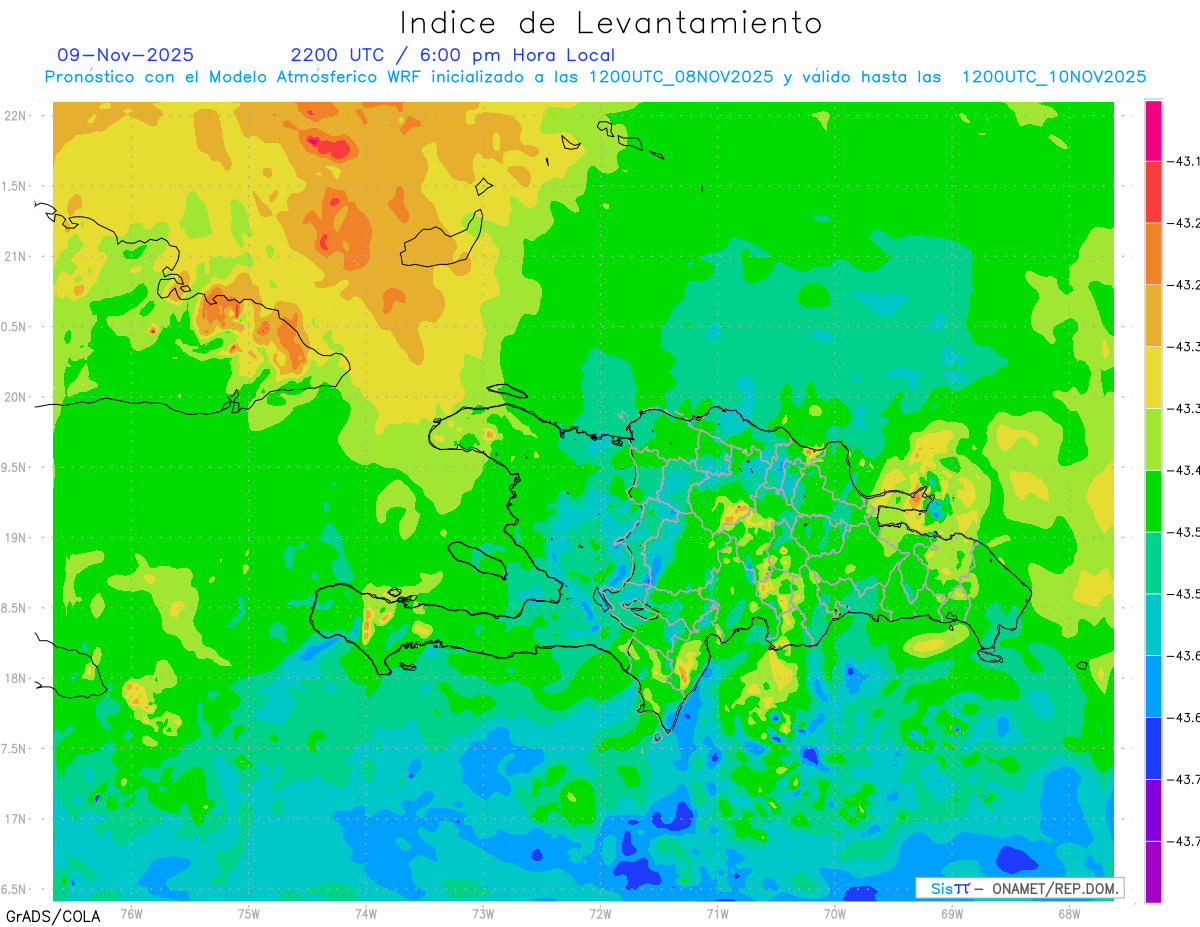Click the '18N' latitude label
This screenshot has width=1200, height=927.
pyautogui.click(x=17, y=679)
